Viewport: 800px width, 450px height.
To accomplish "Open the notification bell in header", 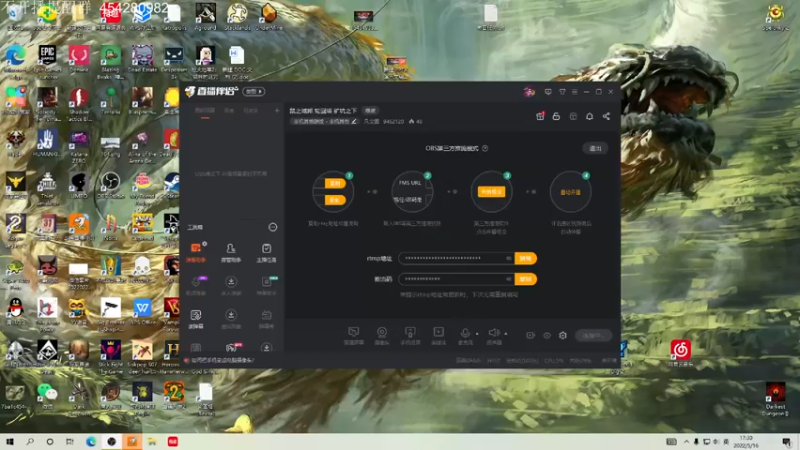I will [589, 116].
